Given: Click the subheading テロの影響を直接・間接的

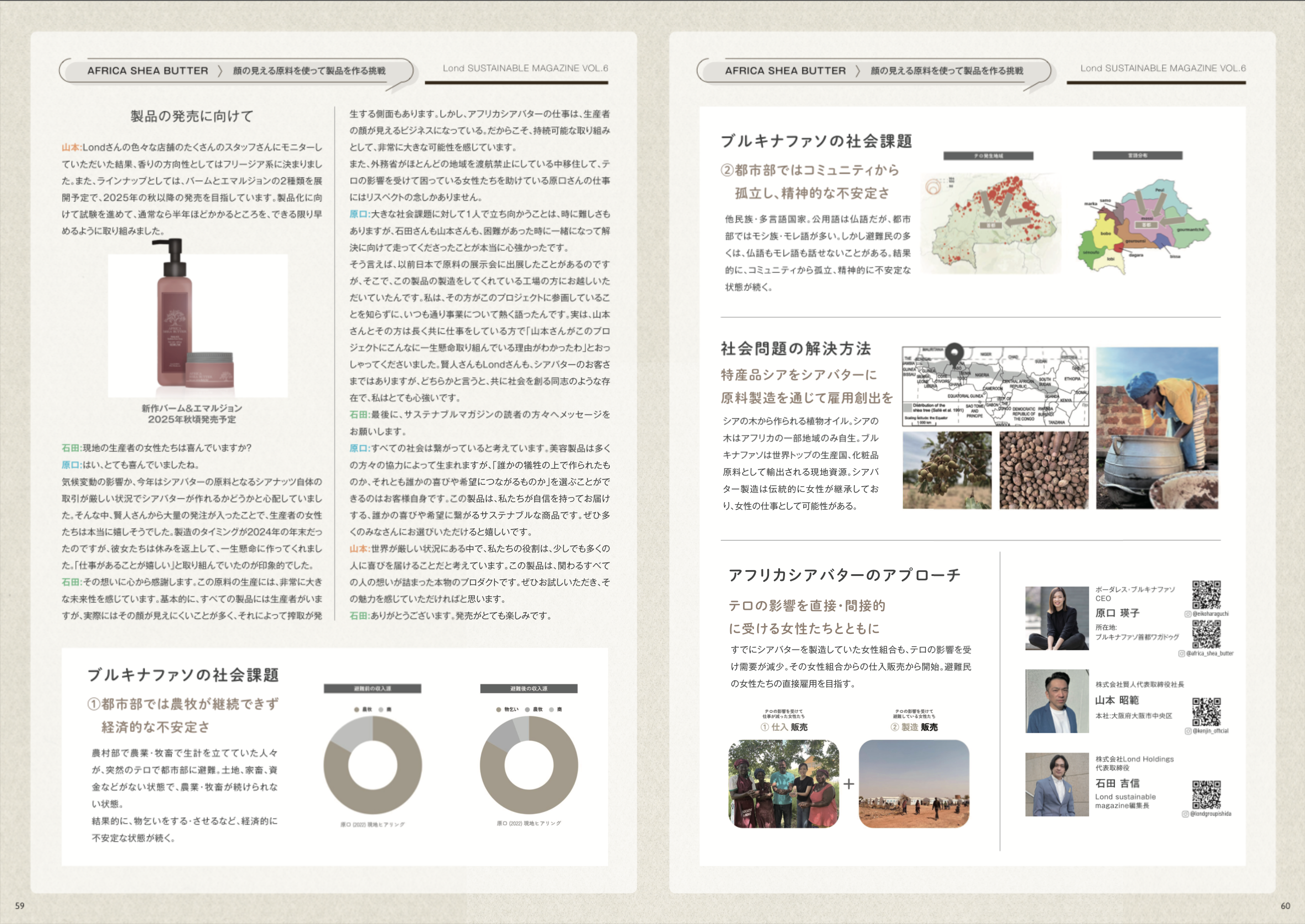Looking at the screenshot, I should click(807, 606).
